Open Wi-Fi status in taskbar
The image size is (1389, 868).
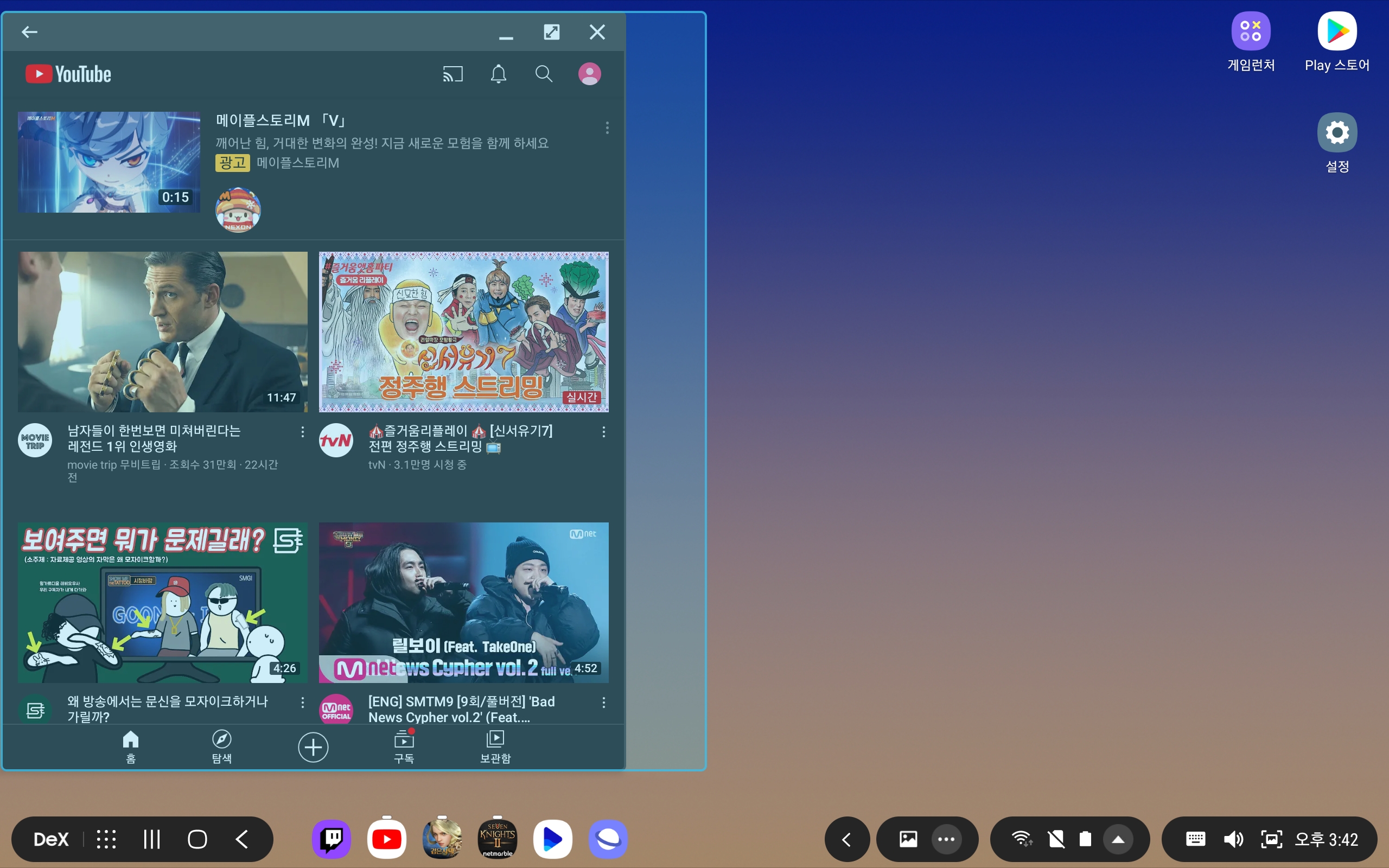pyautogui.click(x=1022, y=839)
